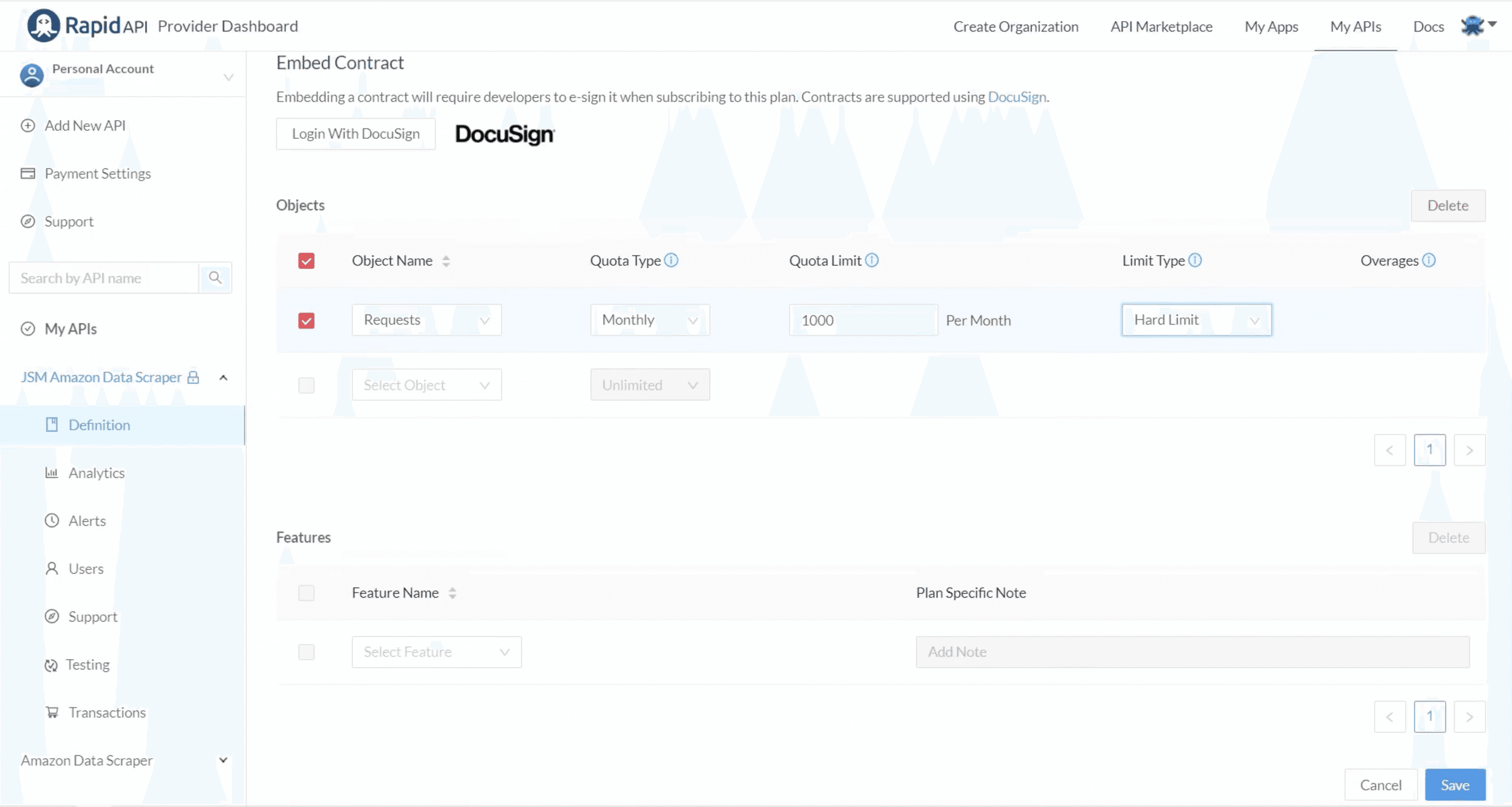Image resolution: width=1512 pixels, height=807 pixels.
Task: Expand Amazon Data Scraper section
Action: click(x=223, y=760)
